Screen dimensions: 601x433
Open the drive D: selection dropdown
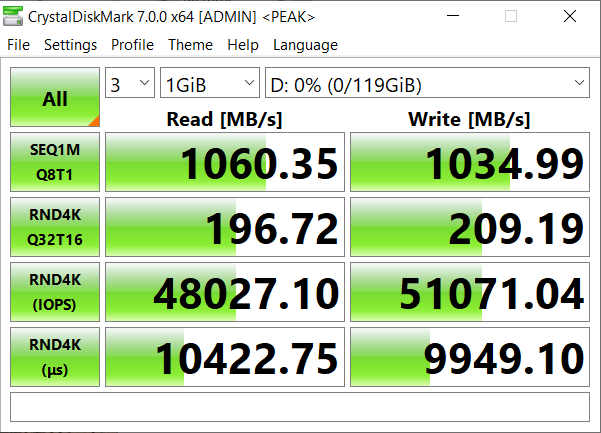[x=427, y=85]
